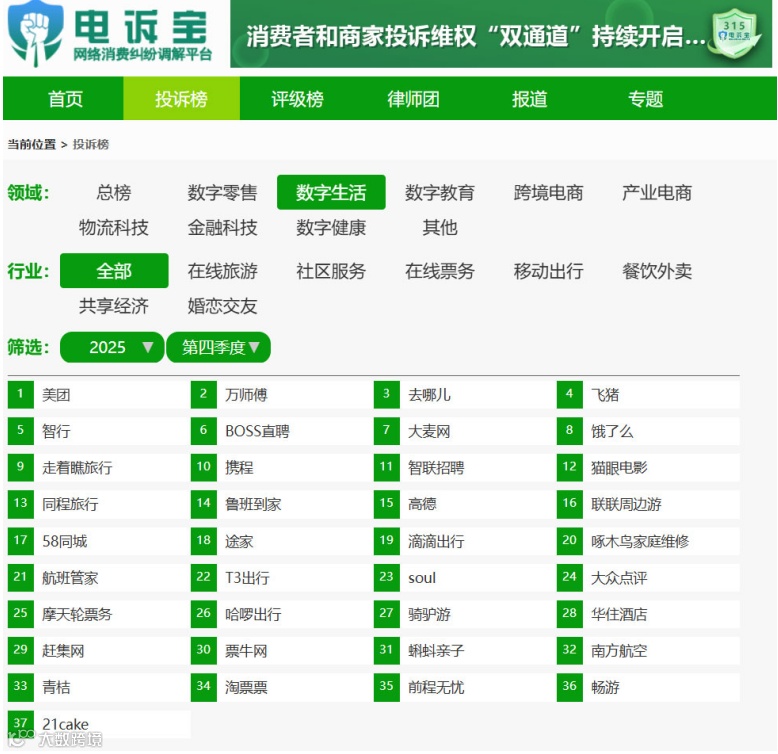Select the 数字健康 domain filter
778x754 pixels.
[331, 228]
